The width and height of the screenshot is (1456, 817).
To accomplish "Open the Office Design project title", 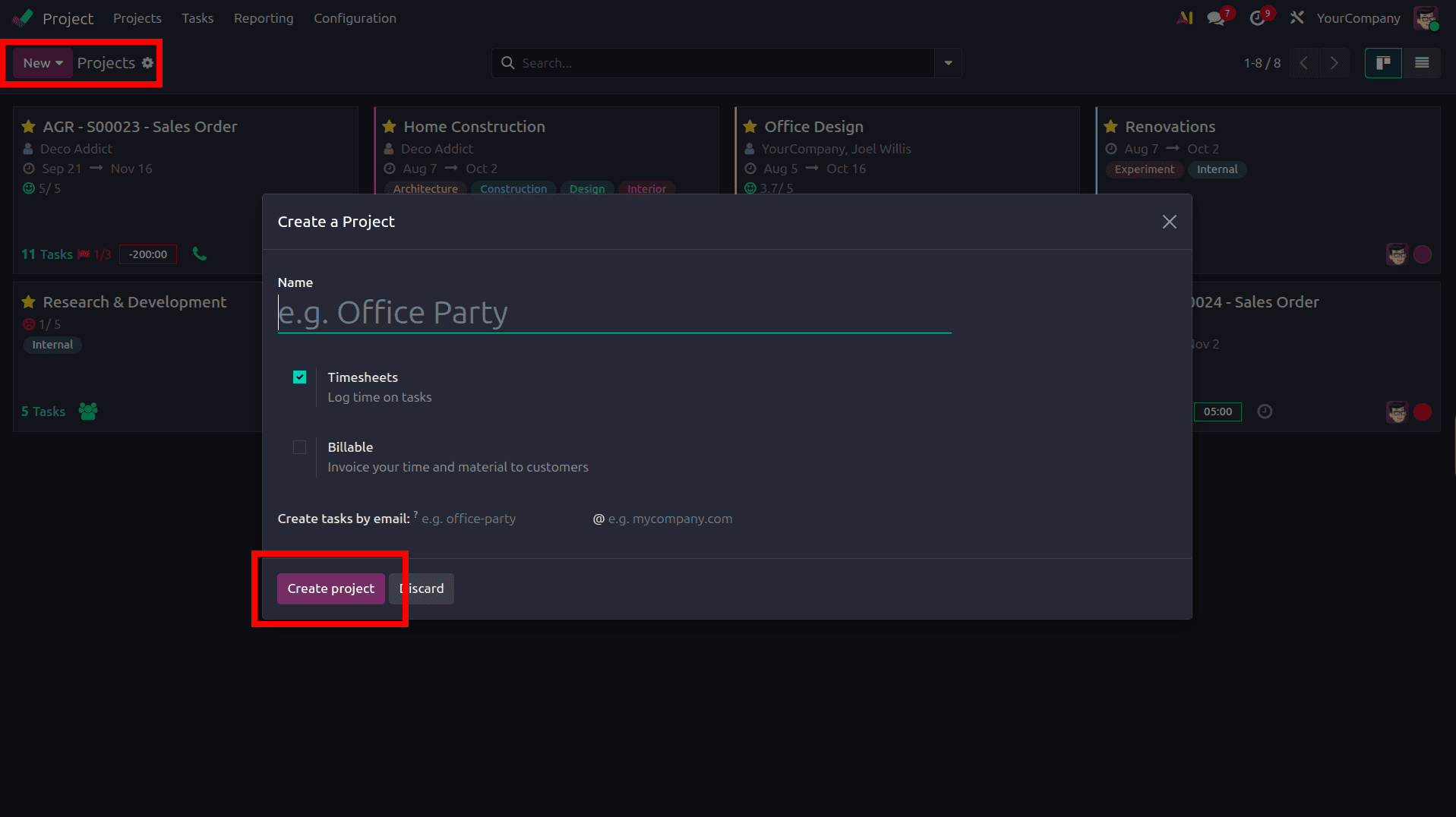I will 813,126.
